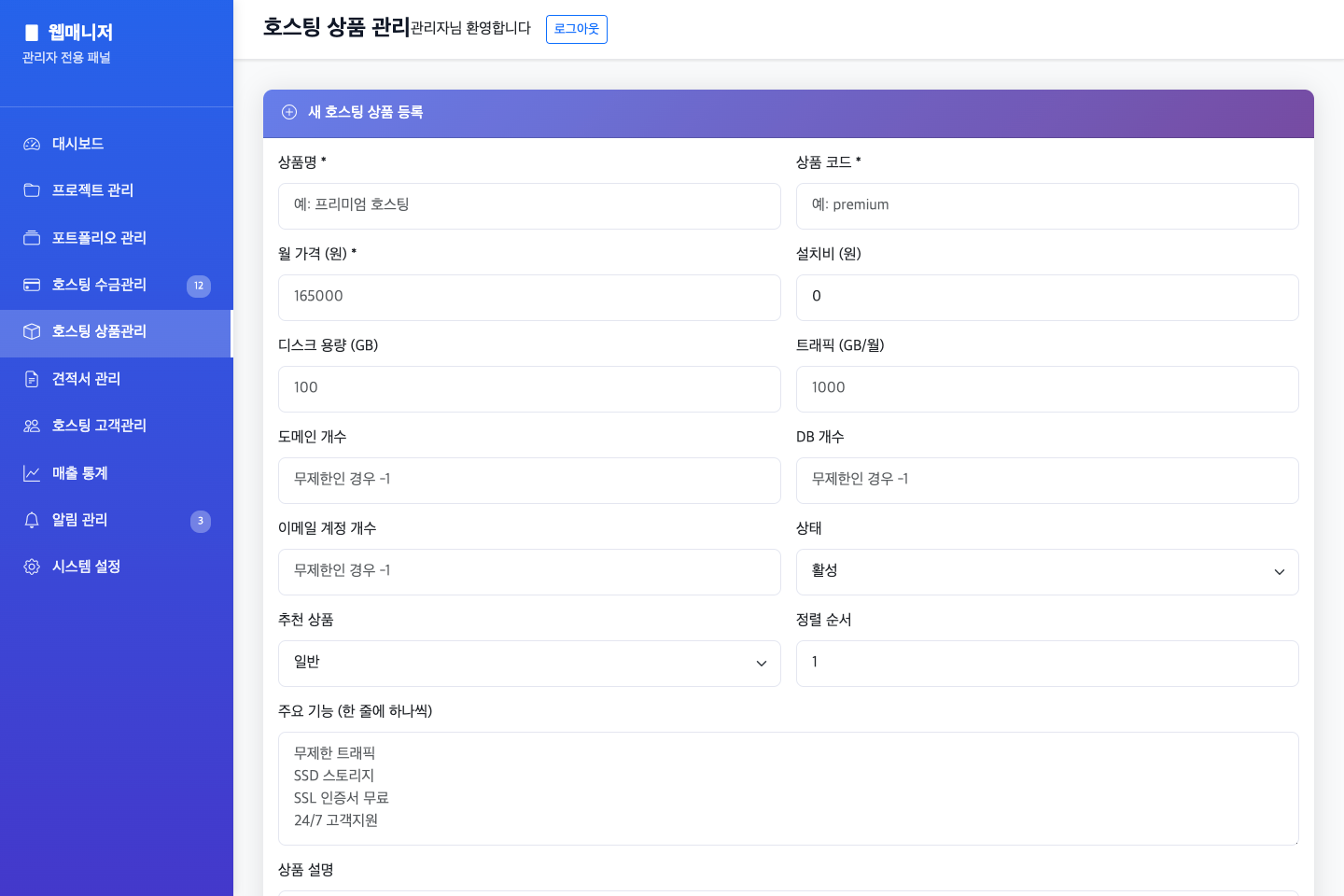Navigate to 매출 통계
Viewport: 1344px width, 896px height.
click(117, 473)
